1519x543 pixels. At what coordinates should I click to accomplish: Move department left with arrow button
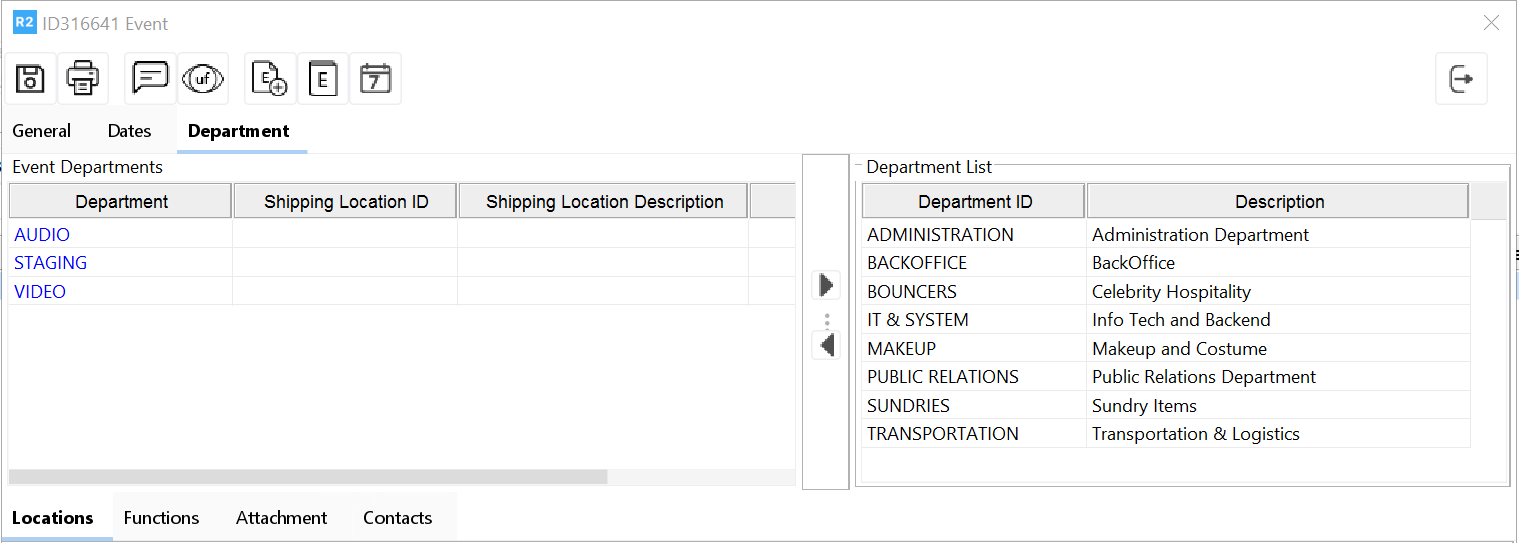(x=826, y=345)
